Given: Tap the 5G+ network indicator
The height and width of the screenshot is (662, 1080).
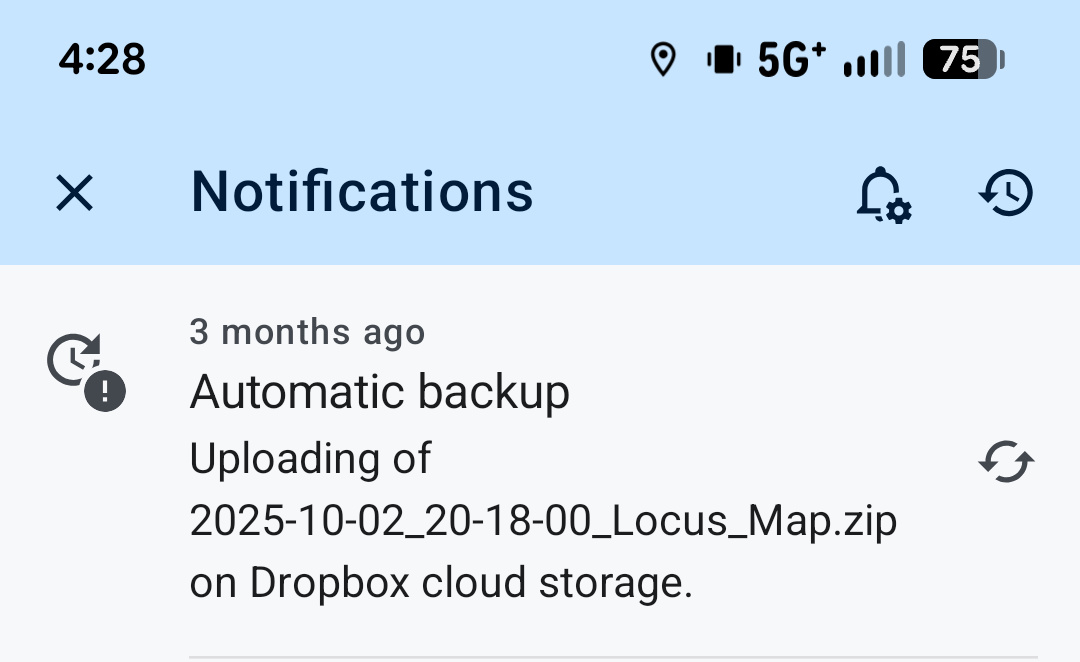Looking at the screenshot, I should 792,60.
